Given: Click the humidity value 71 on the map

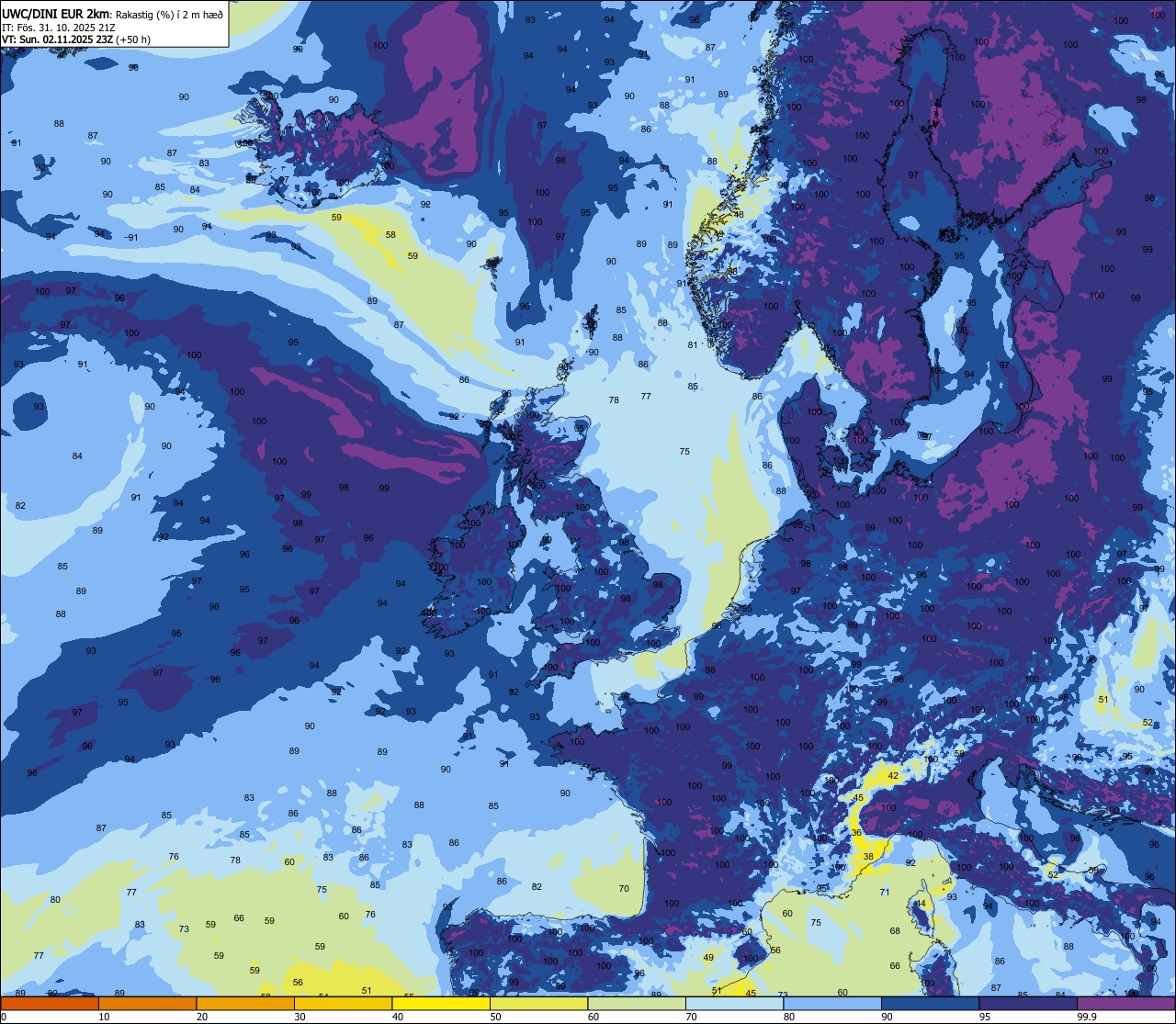Looking at the screenshot, I should [x=885, y=892].
